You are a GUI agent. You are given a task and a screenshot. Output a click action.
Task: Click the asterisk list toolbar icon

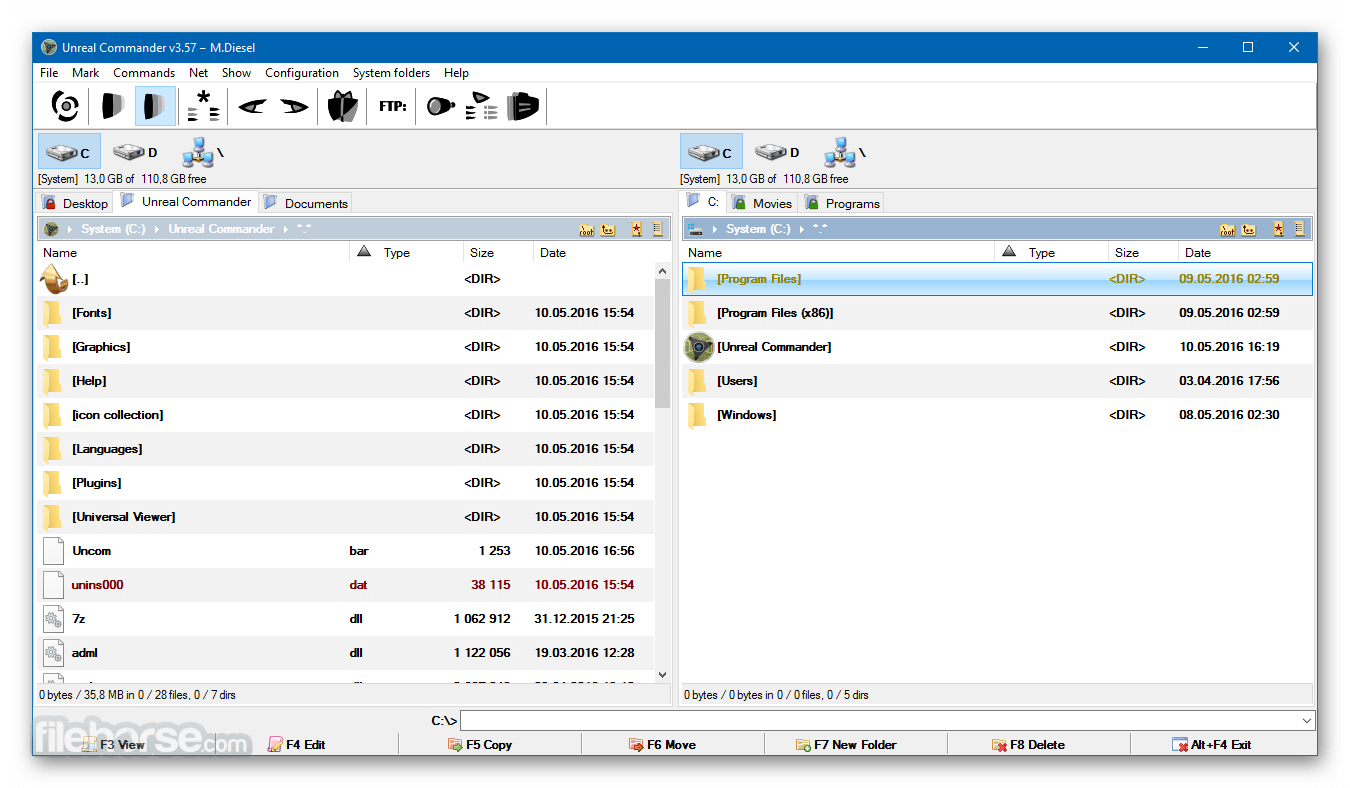[203, 105]
